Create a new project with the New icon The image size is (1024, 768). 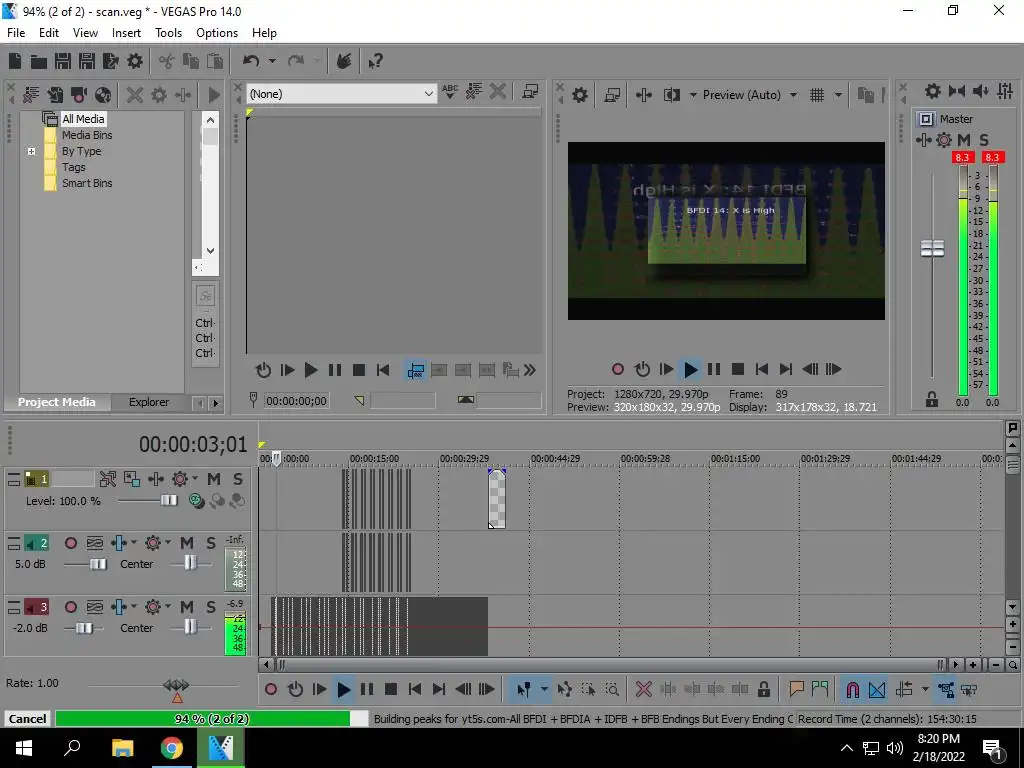click(x=15, y=61)
